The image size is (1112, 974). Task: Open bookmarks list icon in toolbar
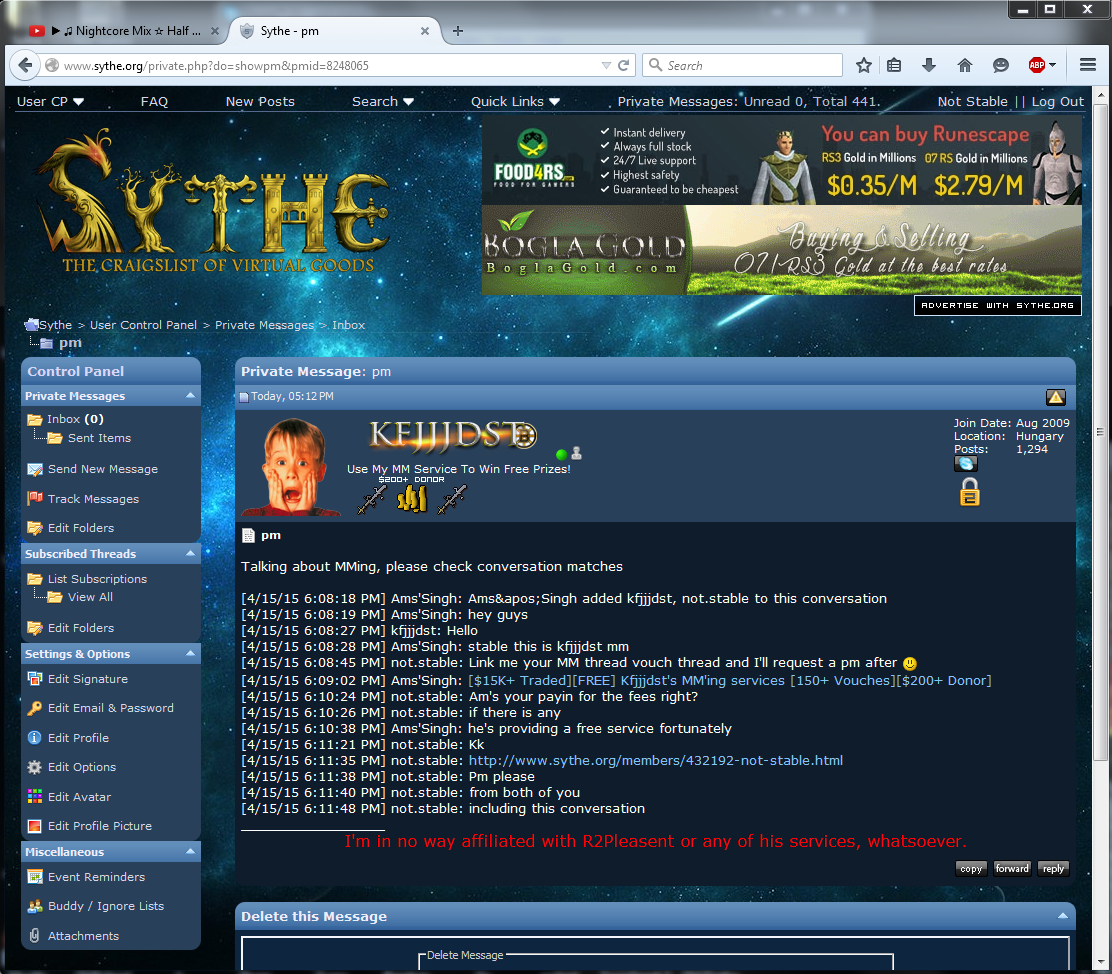(x=894, y=65)
